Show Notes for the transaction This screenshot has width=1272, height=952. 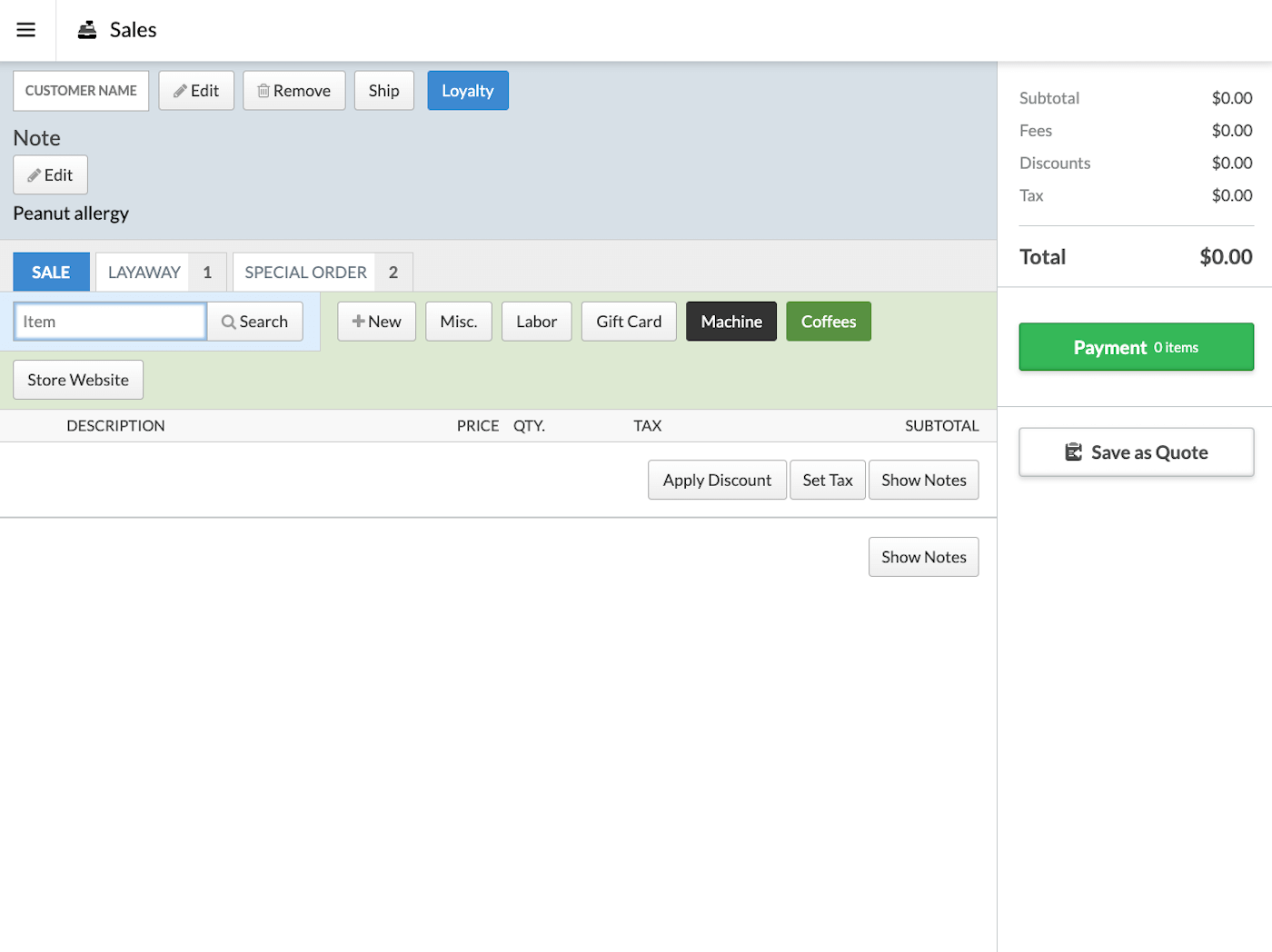[923, 480]
